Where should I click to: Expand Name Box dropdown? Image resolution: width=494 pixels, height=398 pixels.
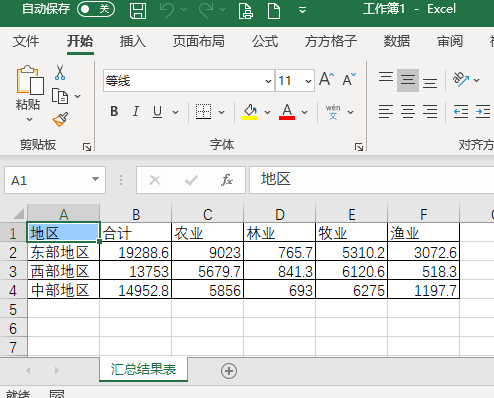point(95,179)
